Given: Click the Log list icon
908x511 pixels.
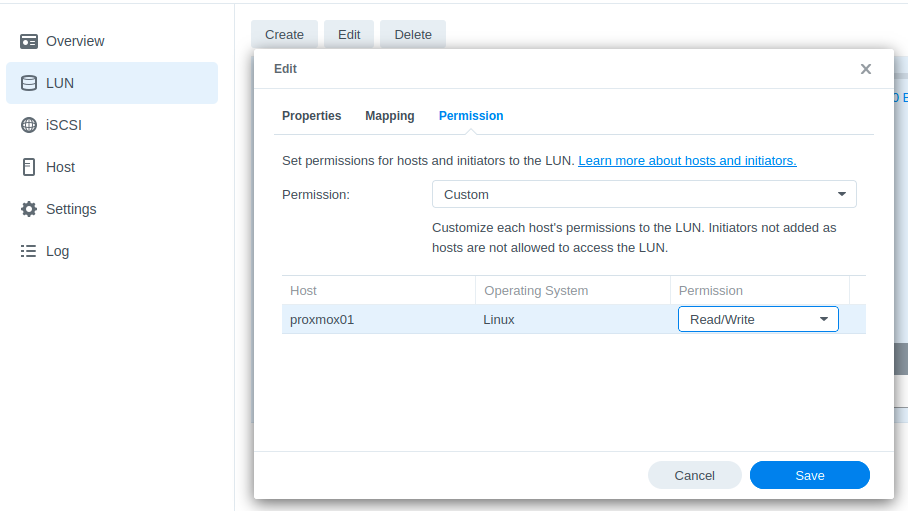Looking at the screenshot, I should 29,251.
